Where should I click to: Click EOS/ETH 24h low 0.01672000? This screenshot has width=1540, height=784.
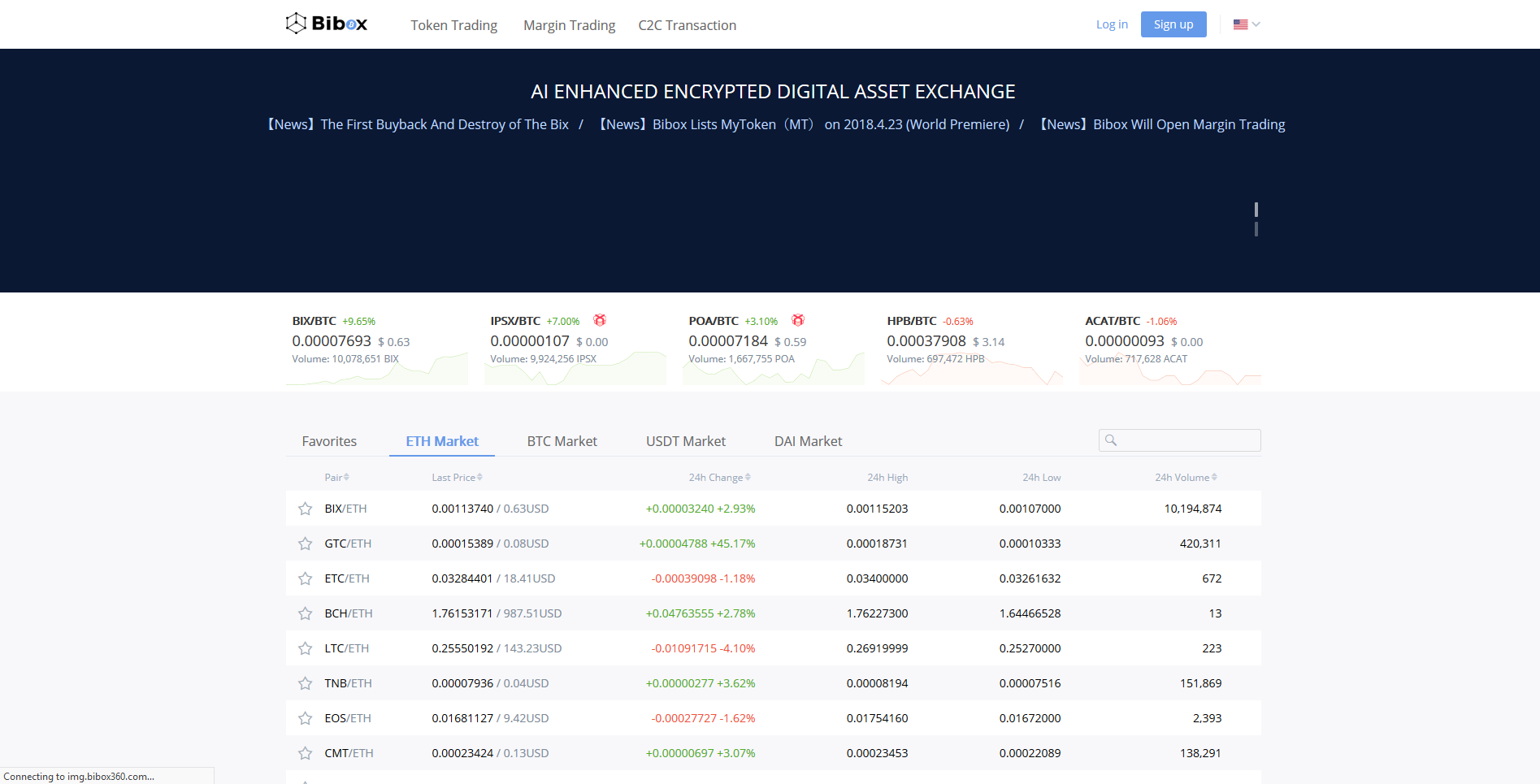pos(1030,718)
